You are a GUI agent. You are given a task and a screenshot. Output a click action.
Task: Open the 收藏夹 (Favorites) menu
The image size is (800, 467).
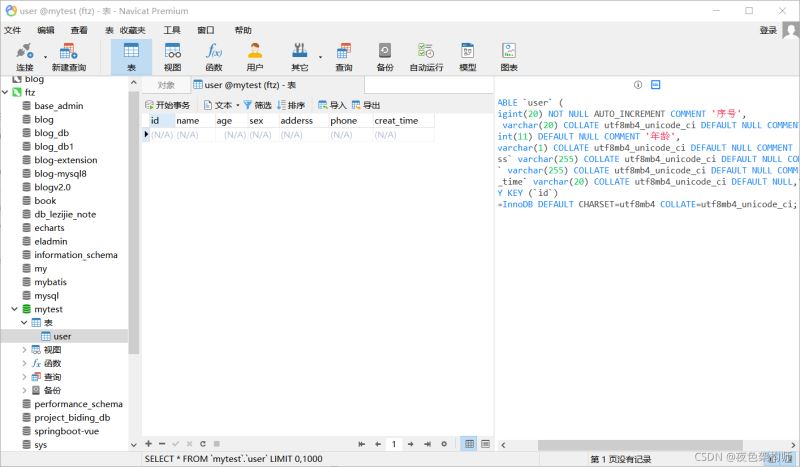(x=133, y=30)
